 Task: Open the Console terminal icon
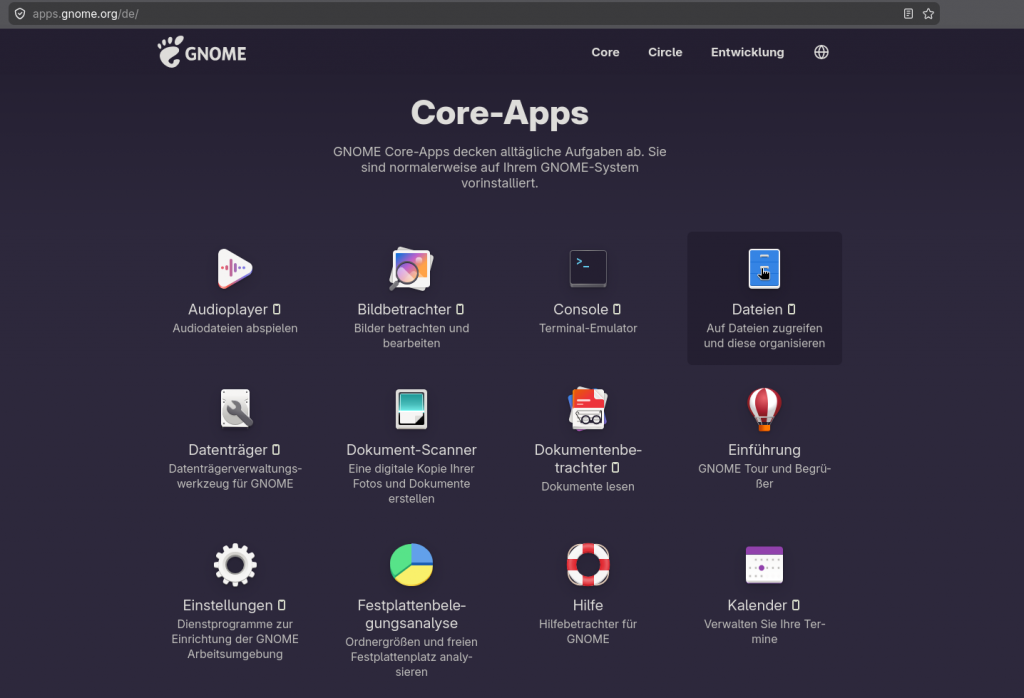(x=588, y=268)
